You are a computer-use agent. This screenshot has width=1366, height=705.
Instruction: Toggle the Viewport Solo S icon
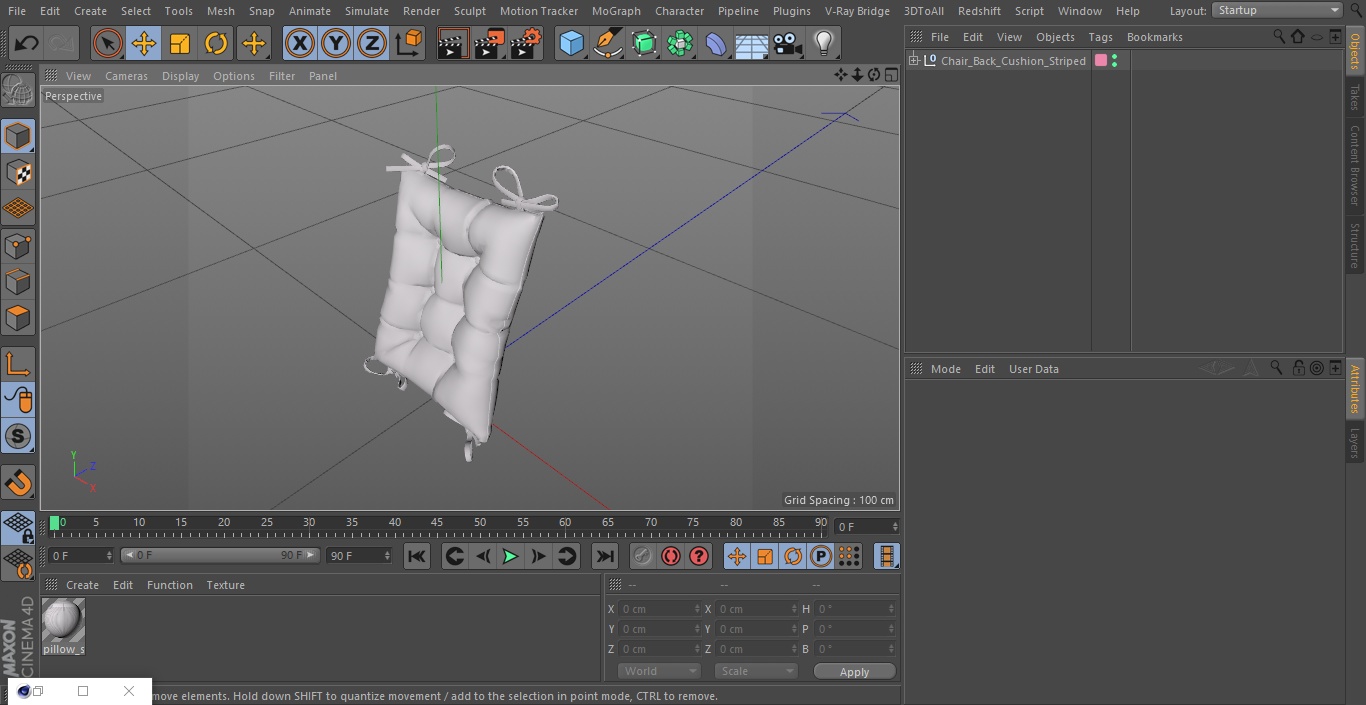click(x=18, y=436)
